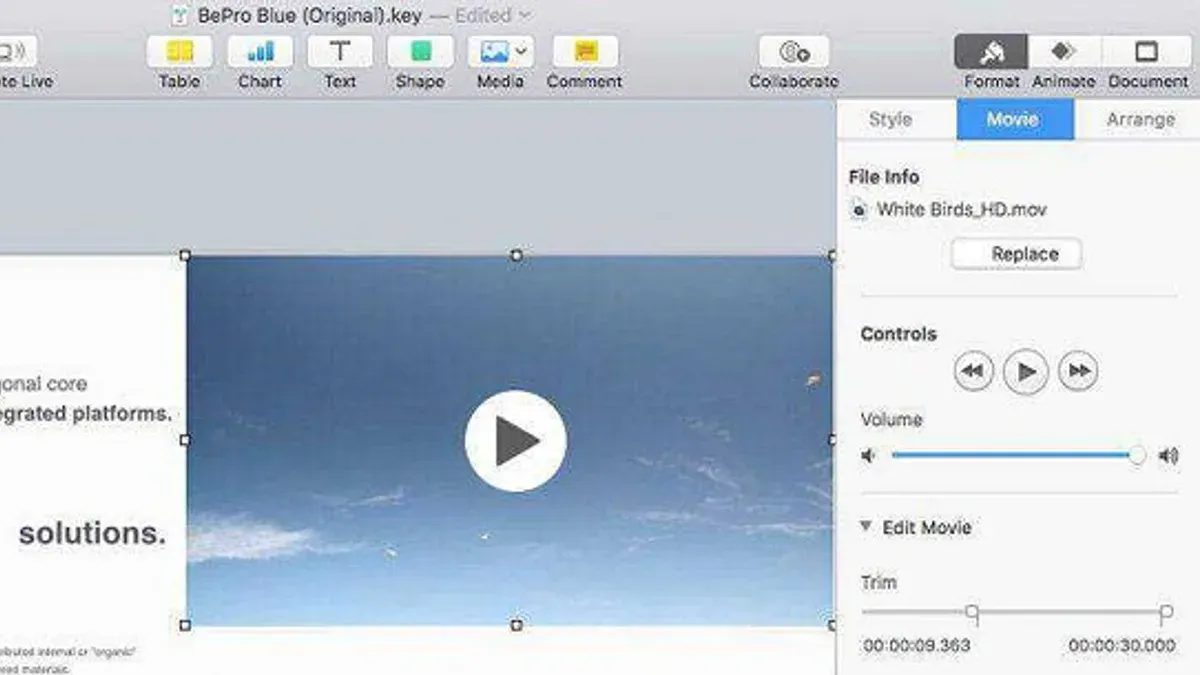The width and height of the screenshot is (1200, 675).
Task: Click the trim end time 00:00:30.000
Action: click(1122, 646)
